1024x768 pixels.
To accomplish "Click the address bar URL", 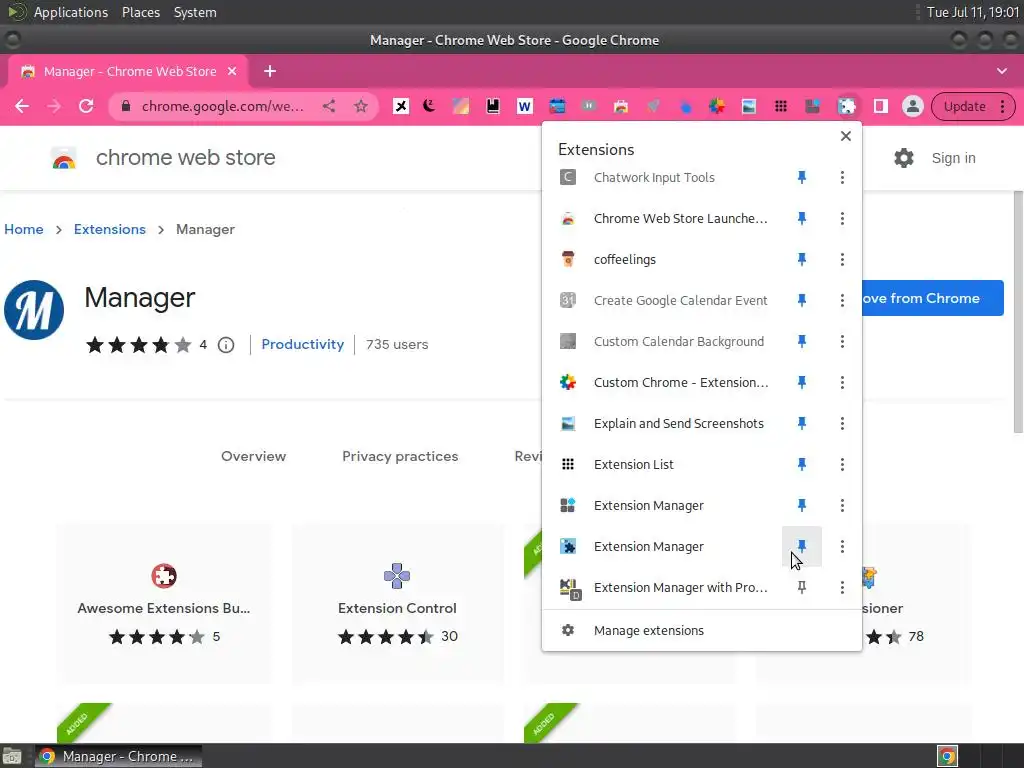I will (223, 106).
